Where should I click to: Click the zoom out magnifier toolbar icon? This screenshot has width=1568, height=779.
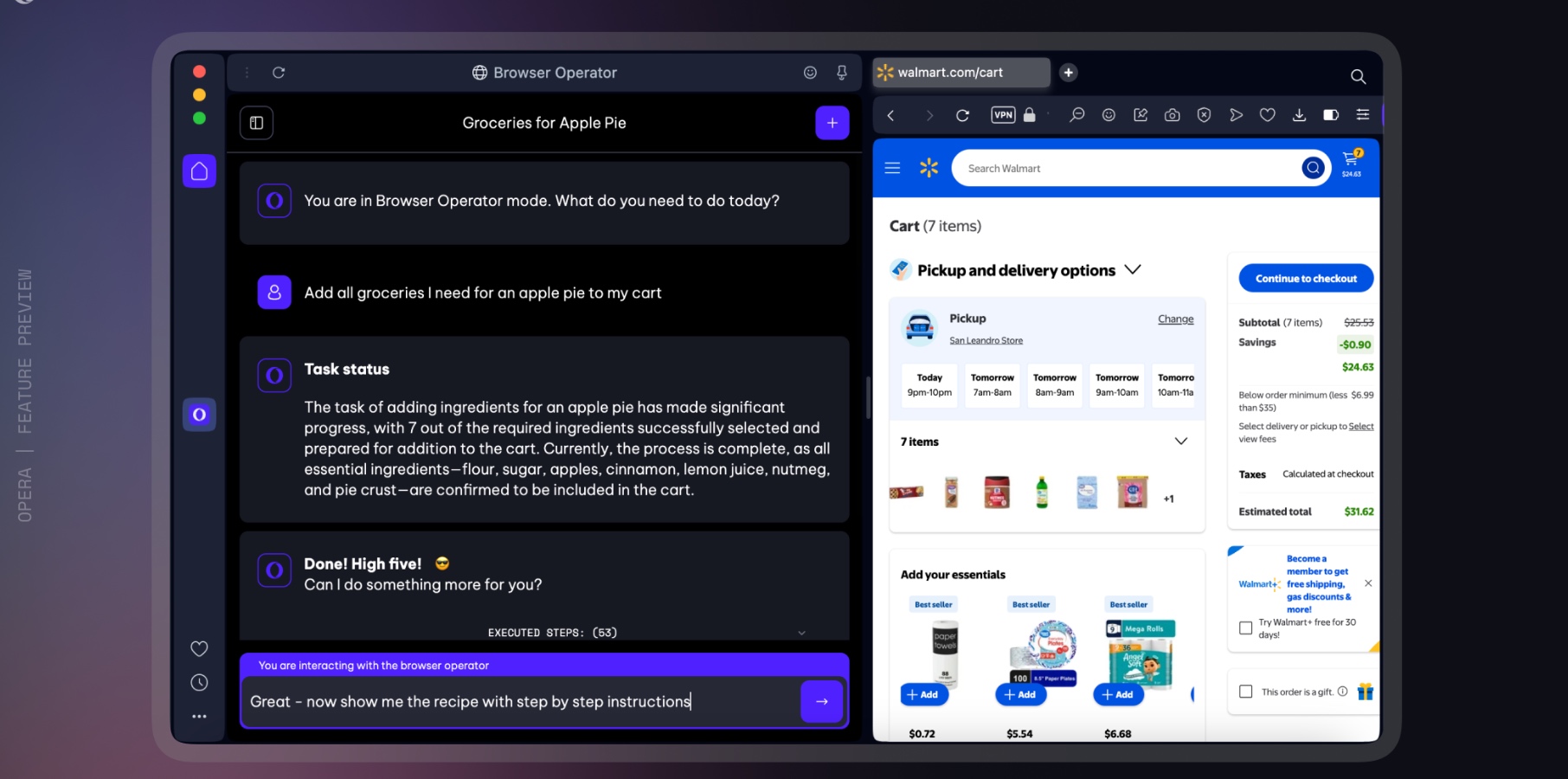(1076, 115)
